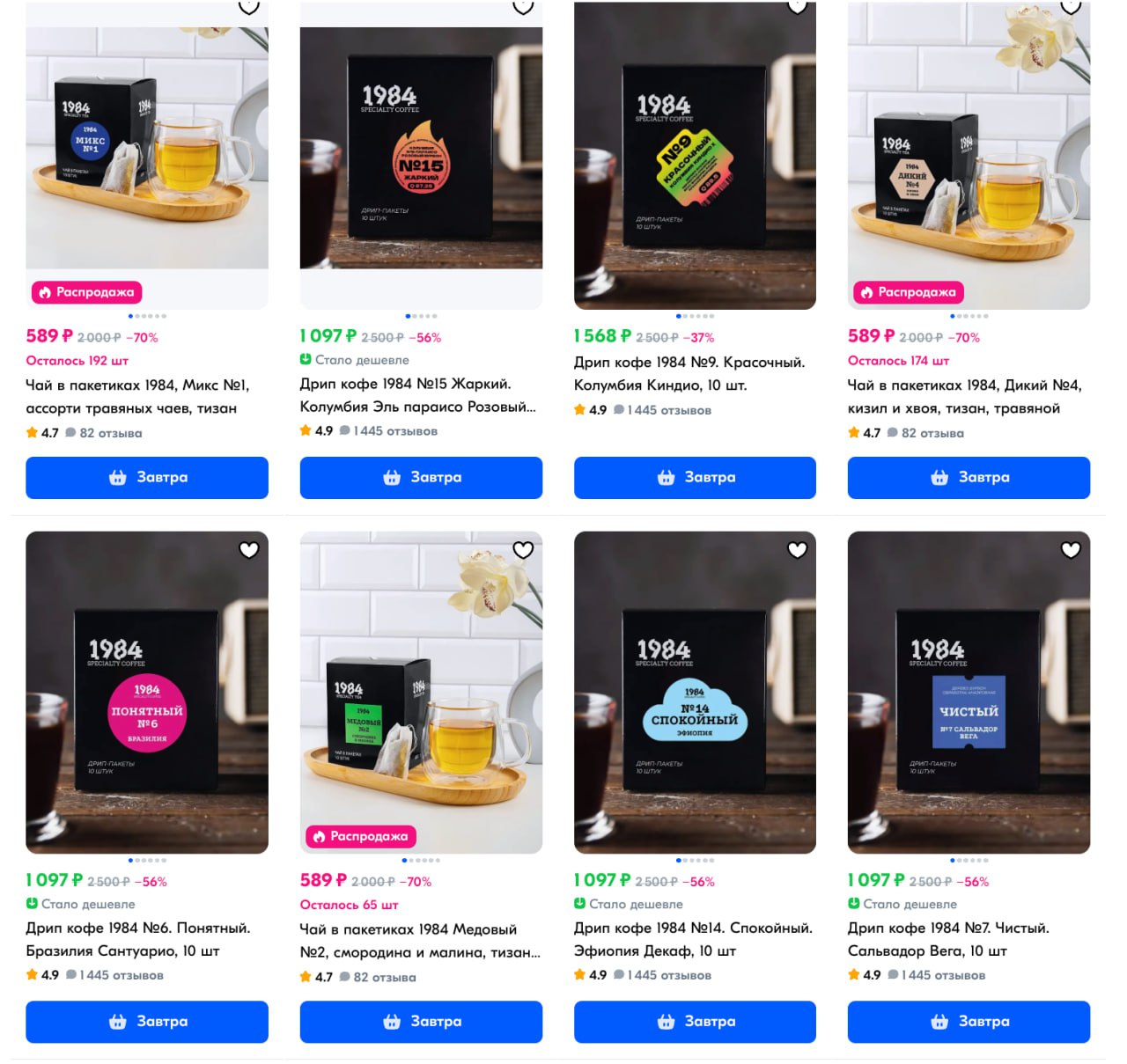Click the Спокойный №14 product image
The image size is (1127, 1064).
(695, 693)
